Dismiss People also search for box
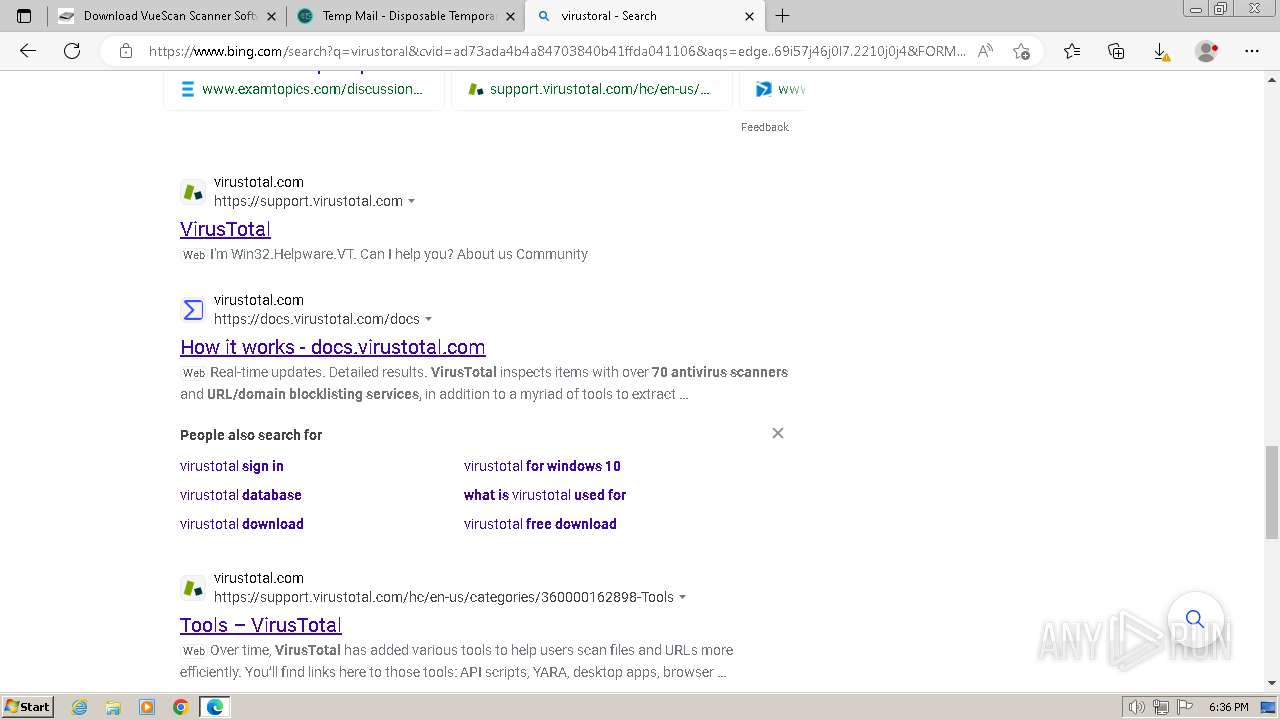The image size is (1280, 720). point(778,433)
